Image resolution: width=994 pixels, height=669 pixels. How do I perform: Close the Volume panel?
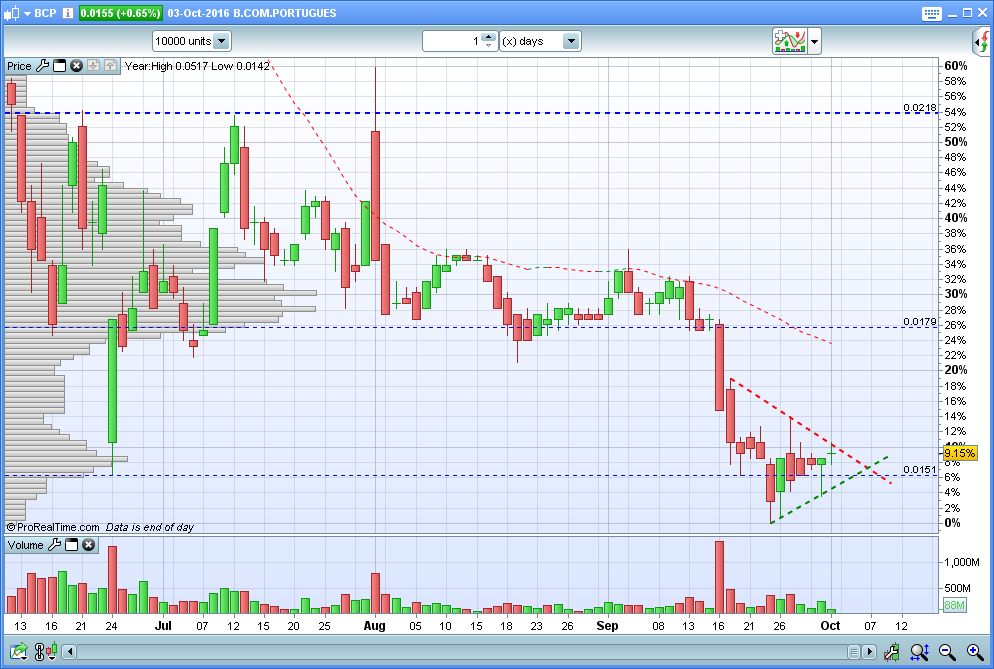pos(89,545)
